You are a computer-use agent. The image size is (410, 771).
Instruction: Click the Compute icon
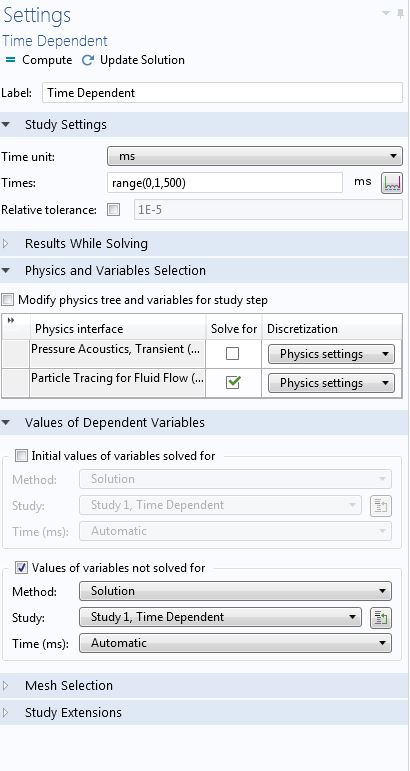tap(10, 60)
